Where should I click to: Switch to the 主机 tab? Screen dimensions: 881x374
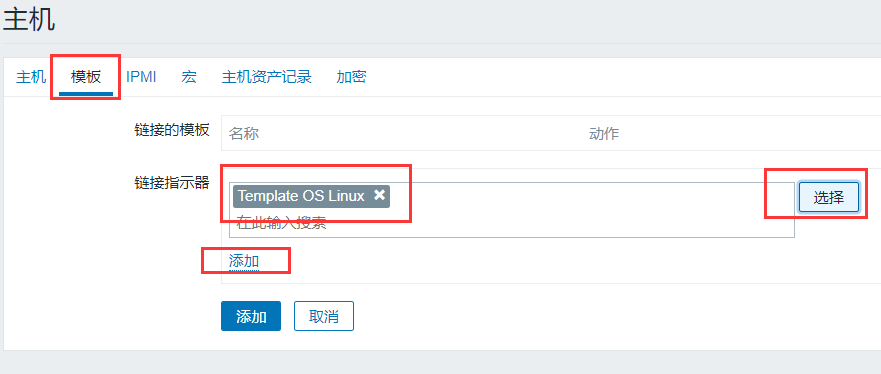[31, 77]
